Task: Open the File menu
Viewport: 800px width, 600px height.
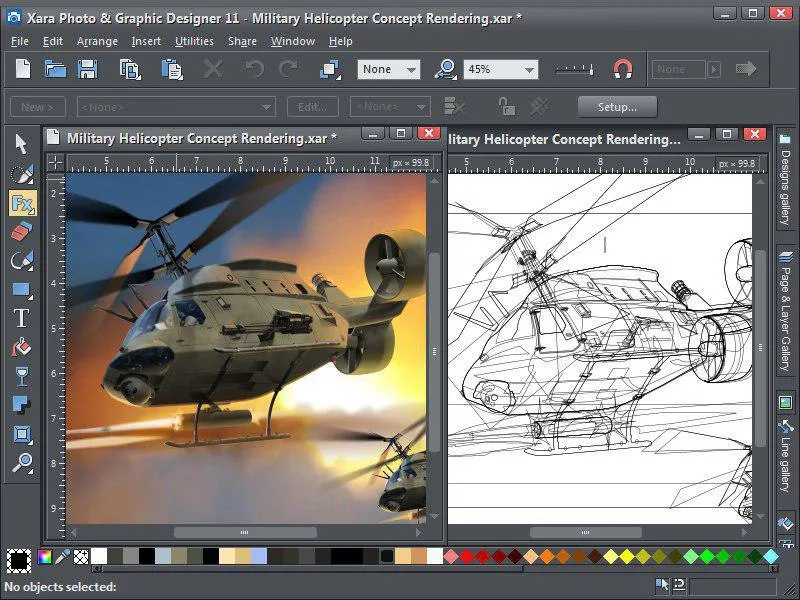Action: click(20, 41)
